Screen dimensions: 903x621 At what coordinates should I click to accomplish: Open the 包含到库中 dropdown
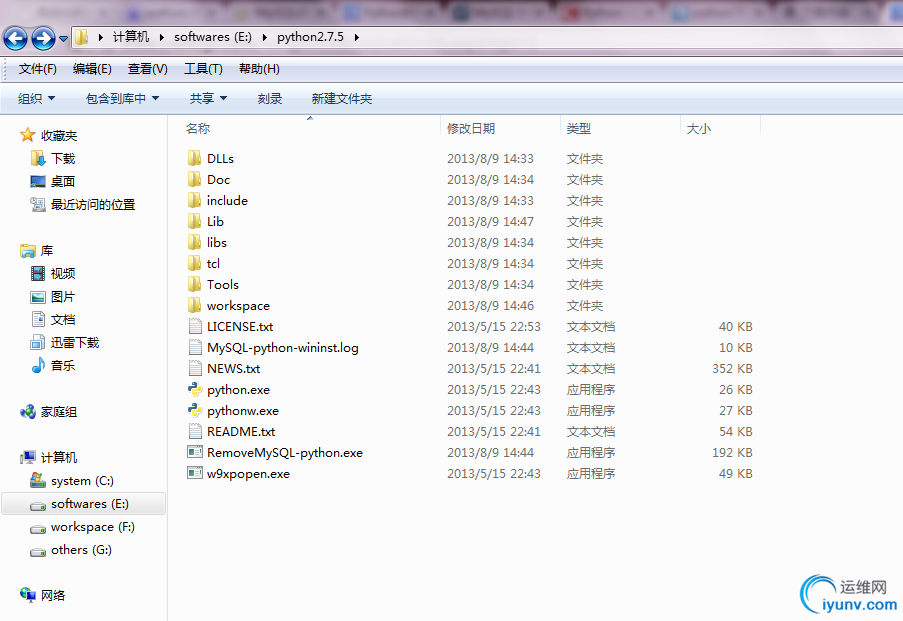(122, 99)
